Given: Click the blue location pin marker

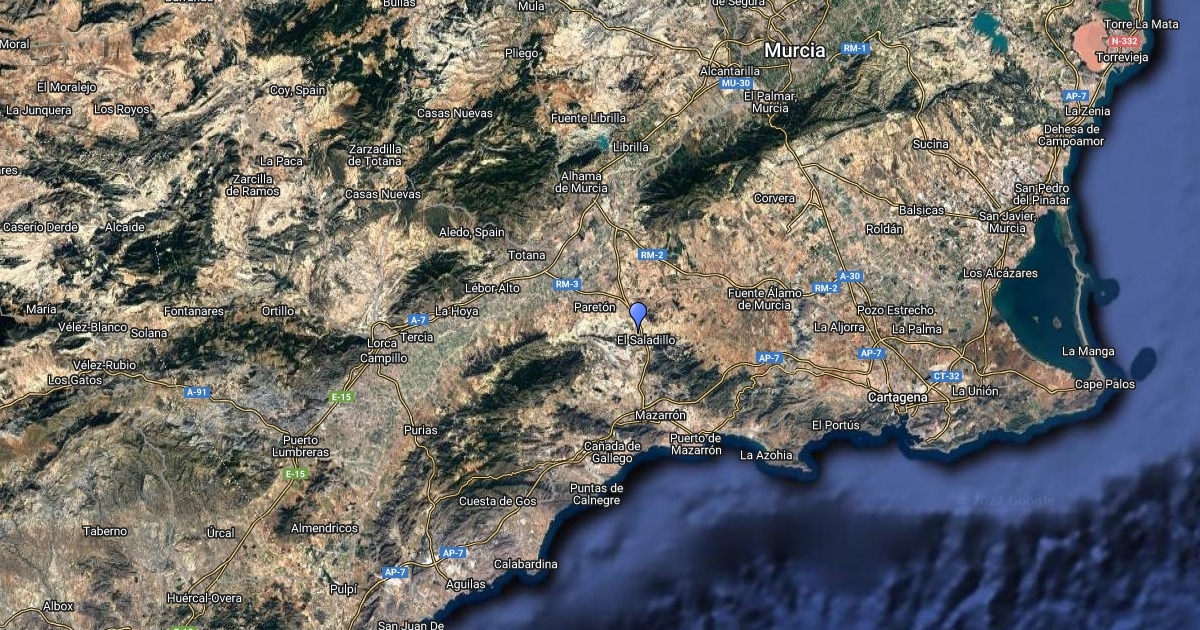Looking at the screenshot, I should (x=638, y=317).
